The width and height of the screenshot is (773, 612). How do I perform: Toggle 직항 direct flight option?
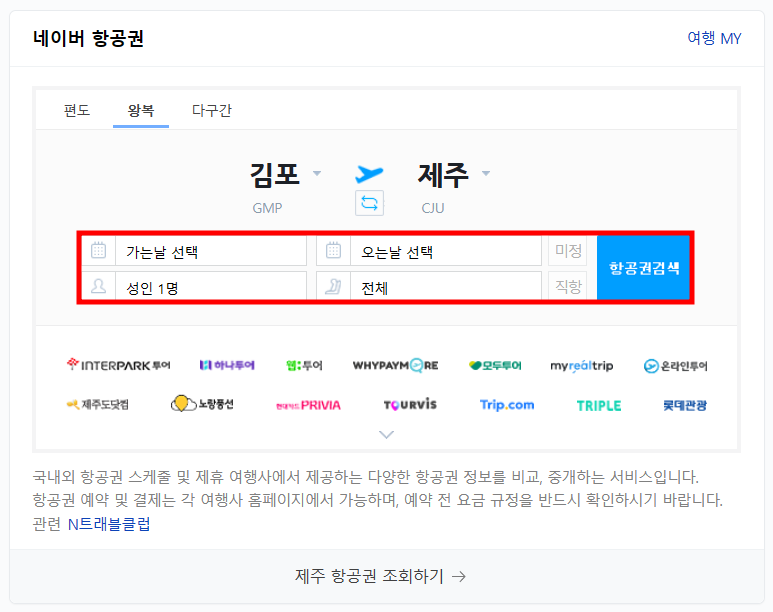click(x=568, y=286)
